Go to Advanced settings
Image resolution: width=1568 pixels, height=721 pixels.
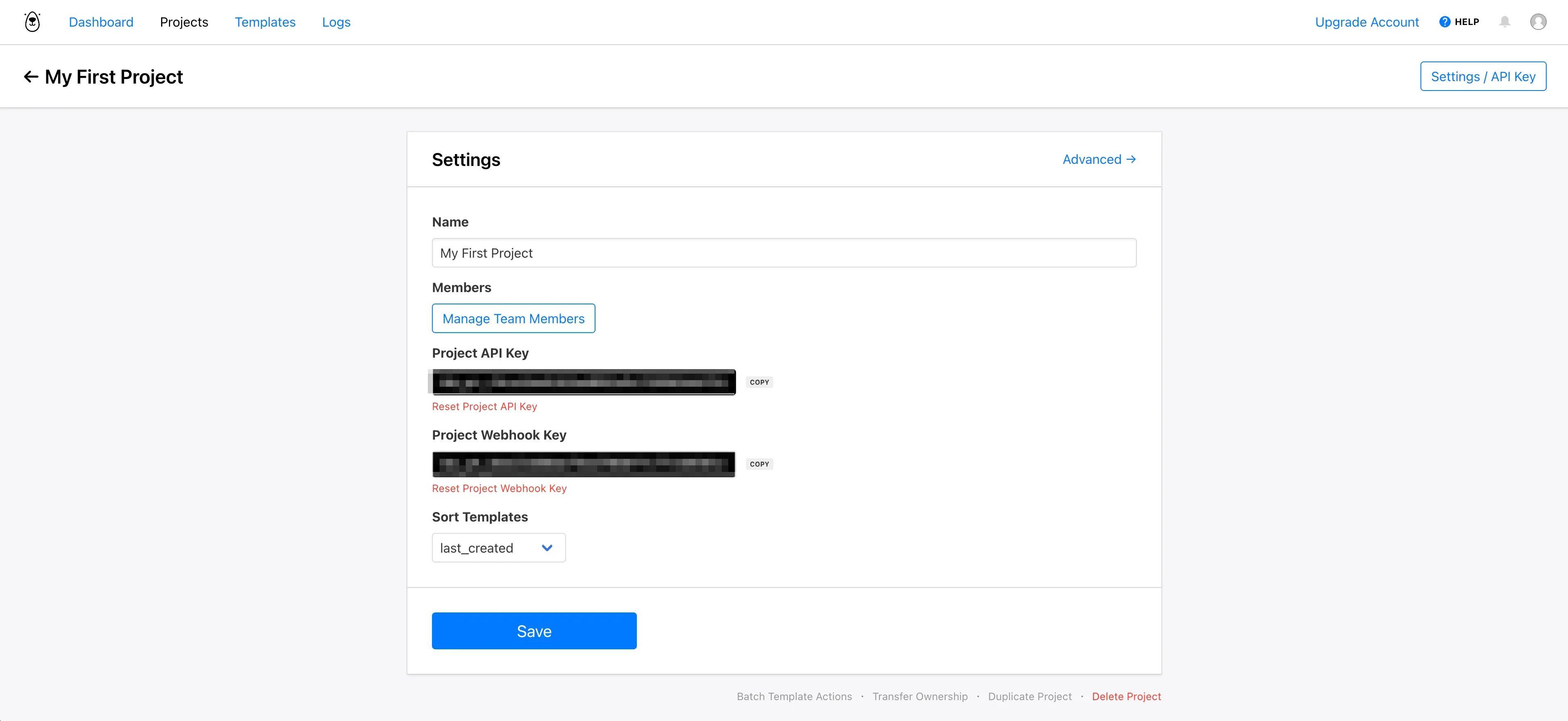[1098, 159]
